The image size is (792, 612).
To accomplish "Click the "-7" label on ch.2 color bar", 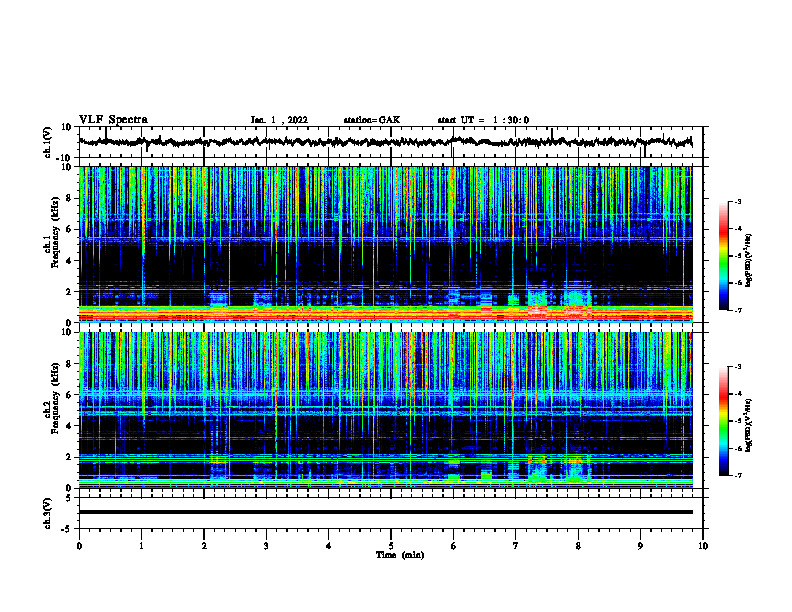I will point(737,476).
